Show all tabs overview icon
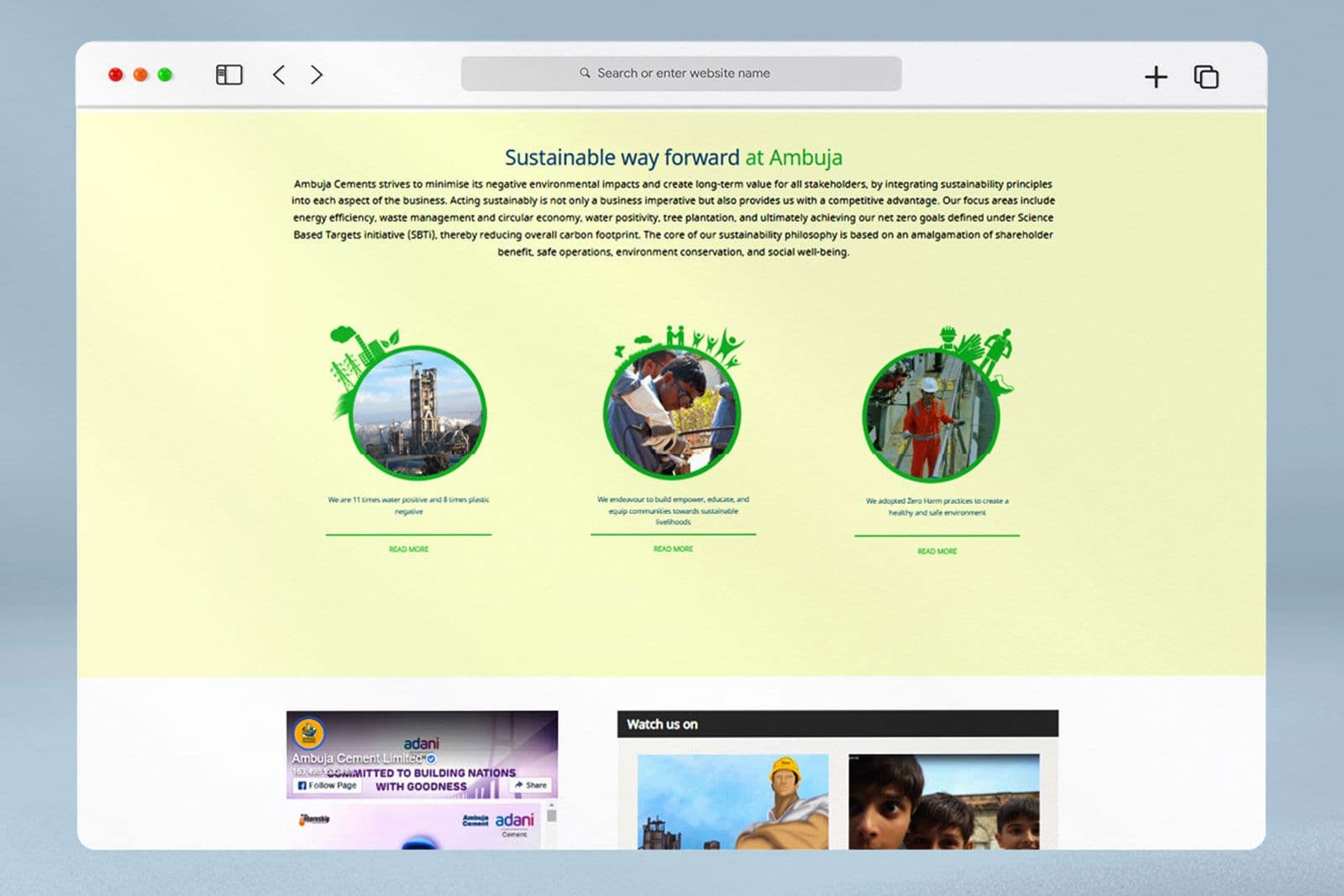Image resolution: width=1344 pixels, height=896 pixels. (1206, 76)
